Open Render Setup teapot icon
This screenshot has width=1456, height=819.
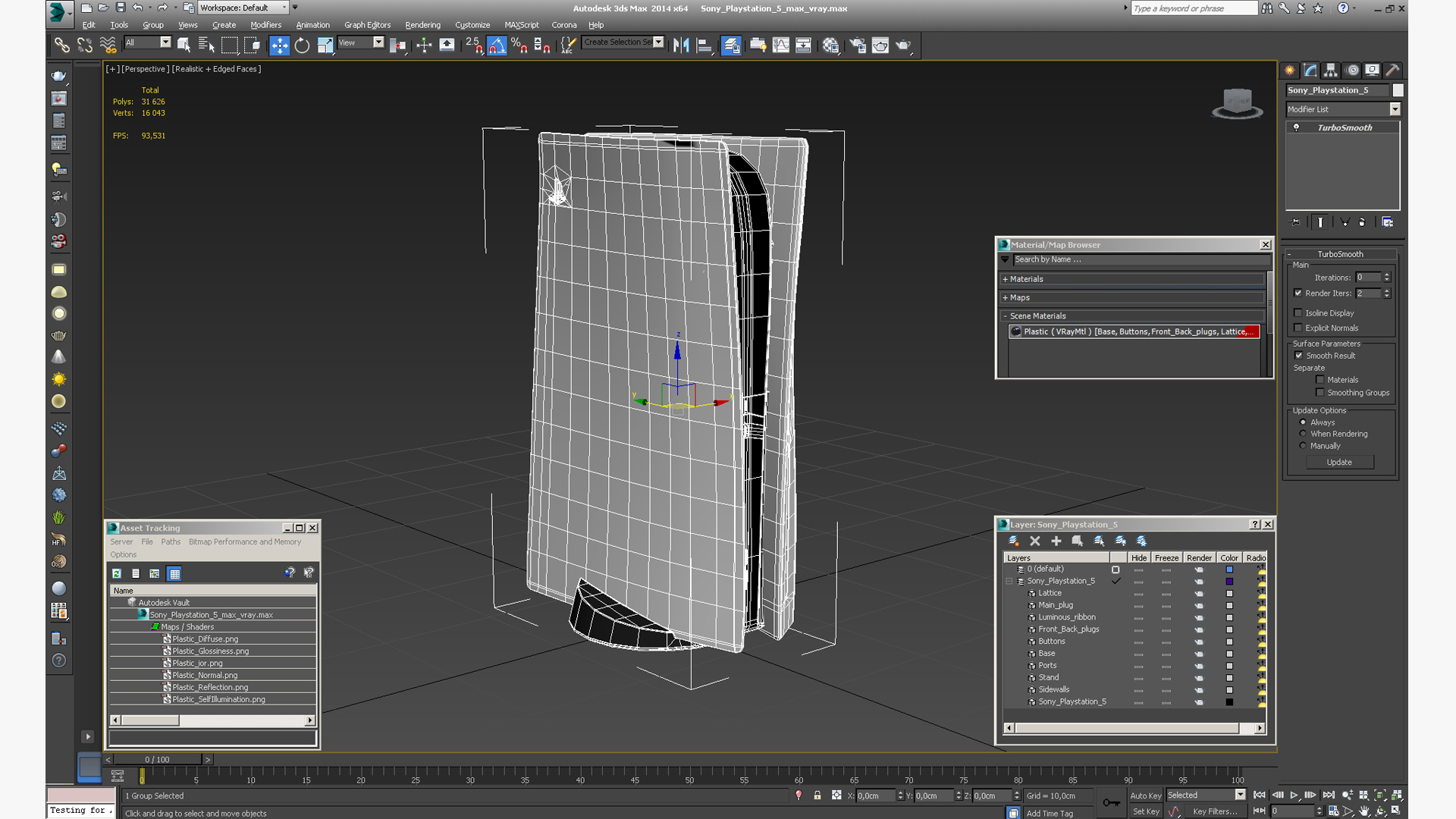(857, 45)
